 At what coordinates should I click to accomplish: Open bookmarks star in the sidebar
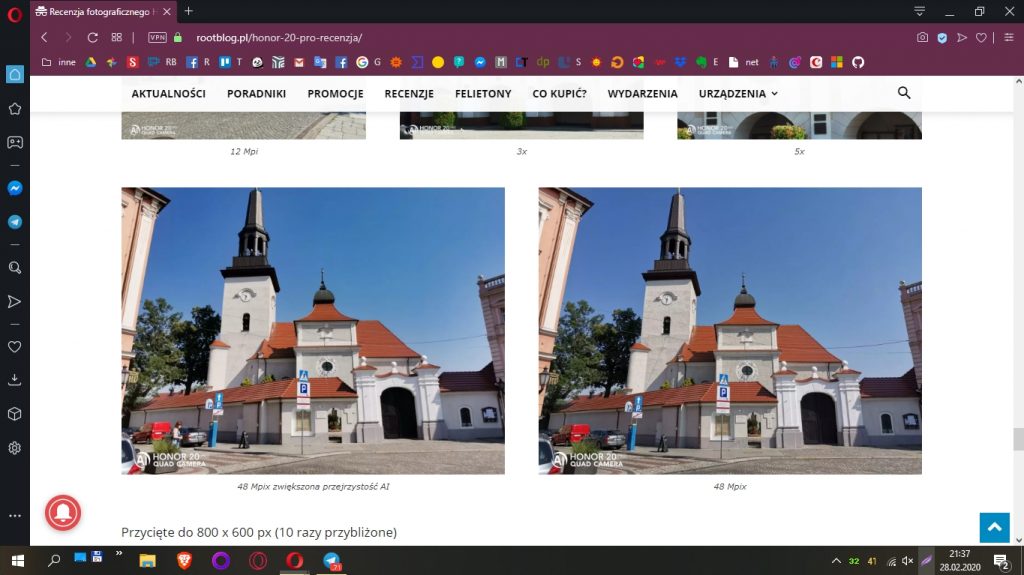click(x=14, y=108)
